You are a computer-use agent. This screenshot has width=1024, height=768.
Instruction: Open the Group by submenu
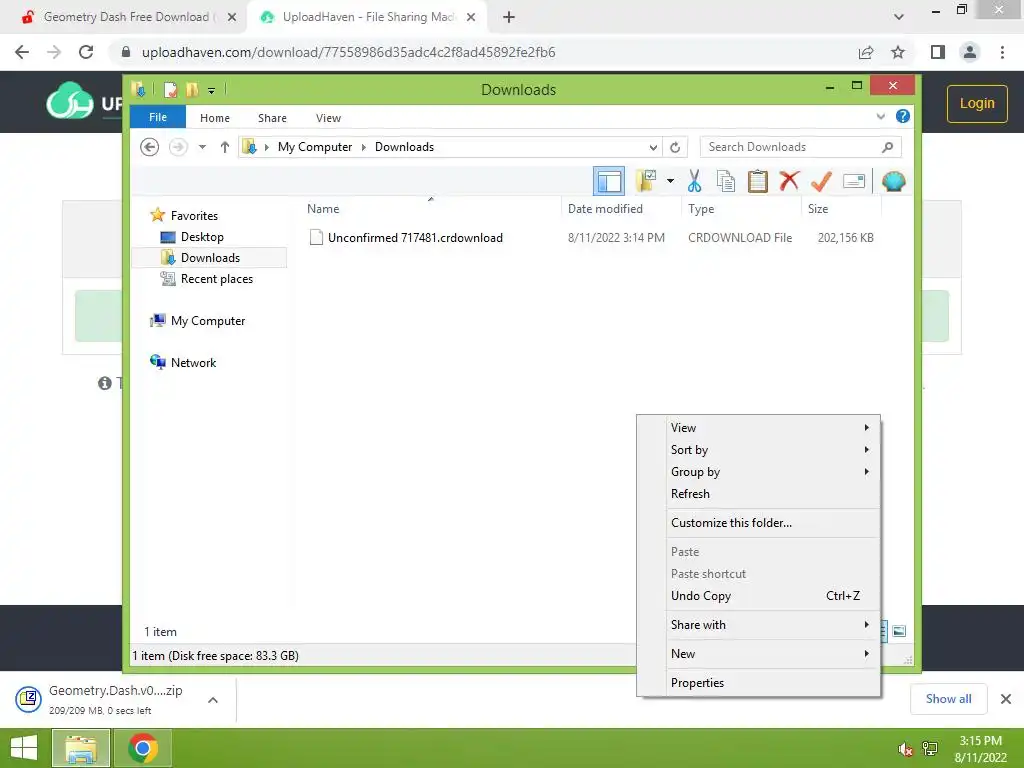(x=771, y=472)
